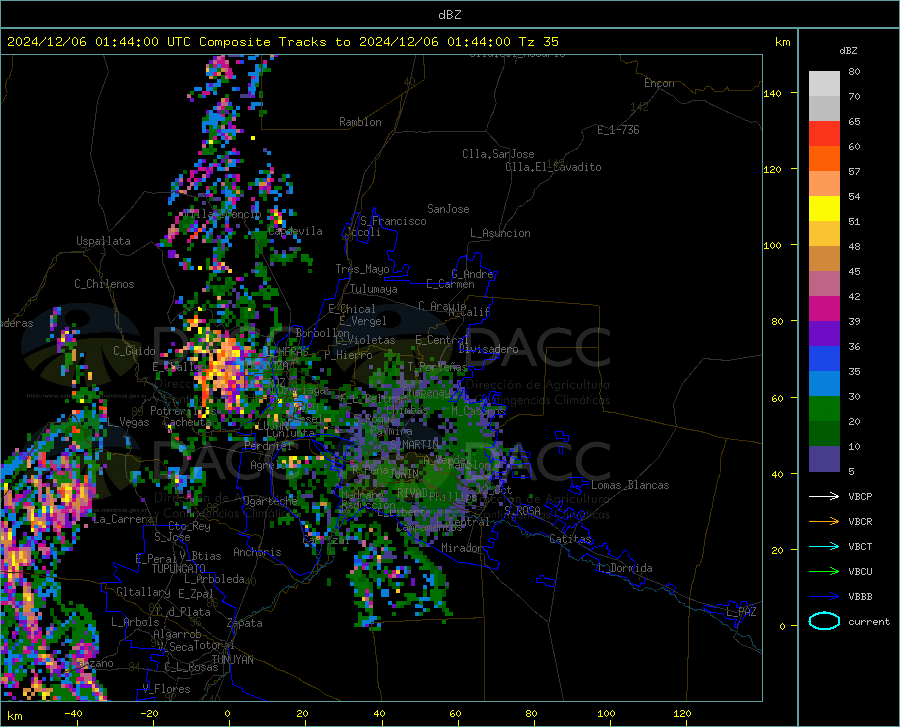Click the Clla.El_Cavadito map label
This screenshot has height=727, width=900.
tap(553, 167)
